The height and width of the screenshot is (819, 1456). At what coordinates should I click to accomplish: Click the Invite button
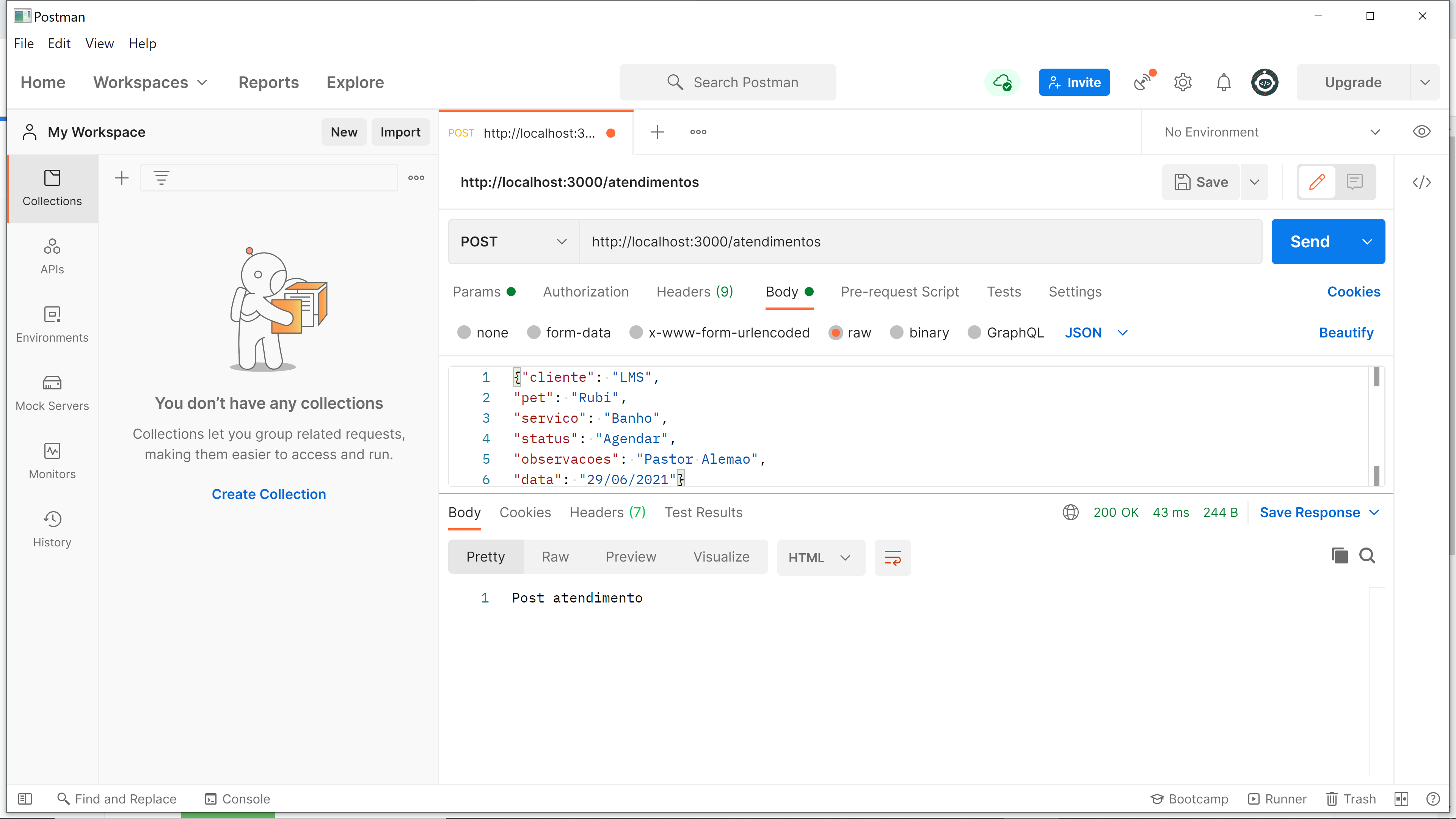point(1074,83)
